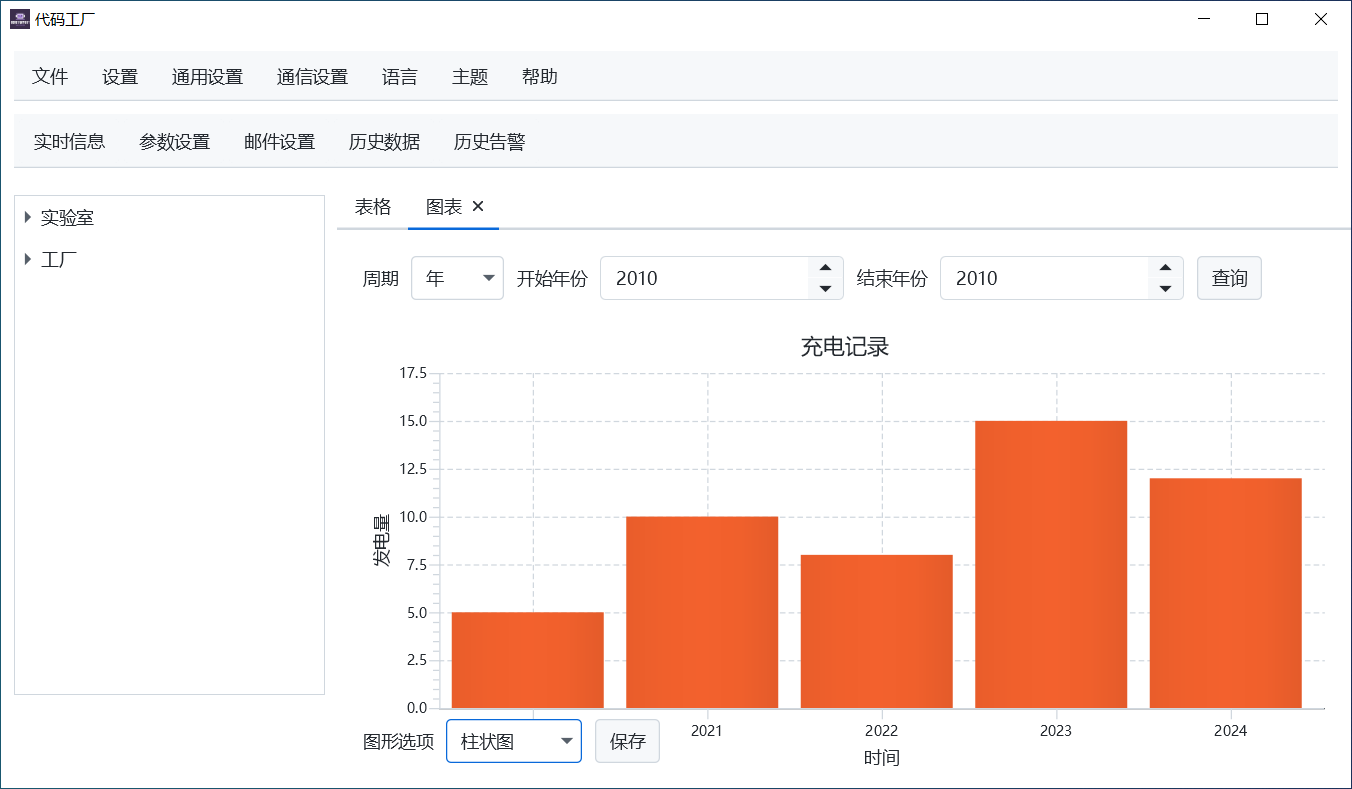Select the 图表 tab
1352x789 pixels.
(444, 207)
